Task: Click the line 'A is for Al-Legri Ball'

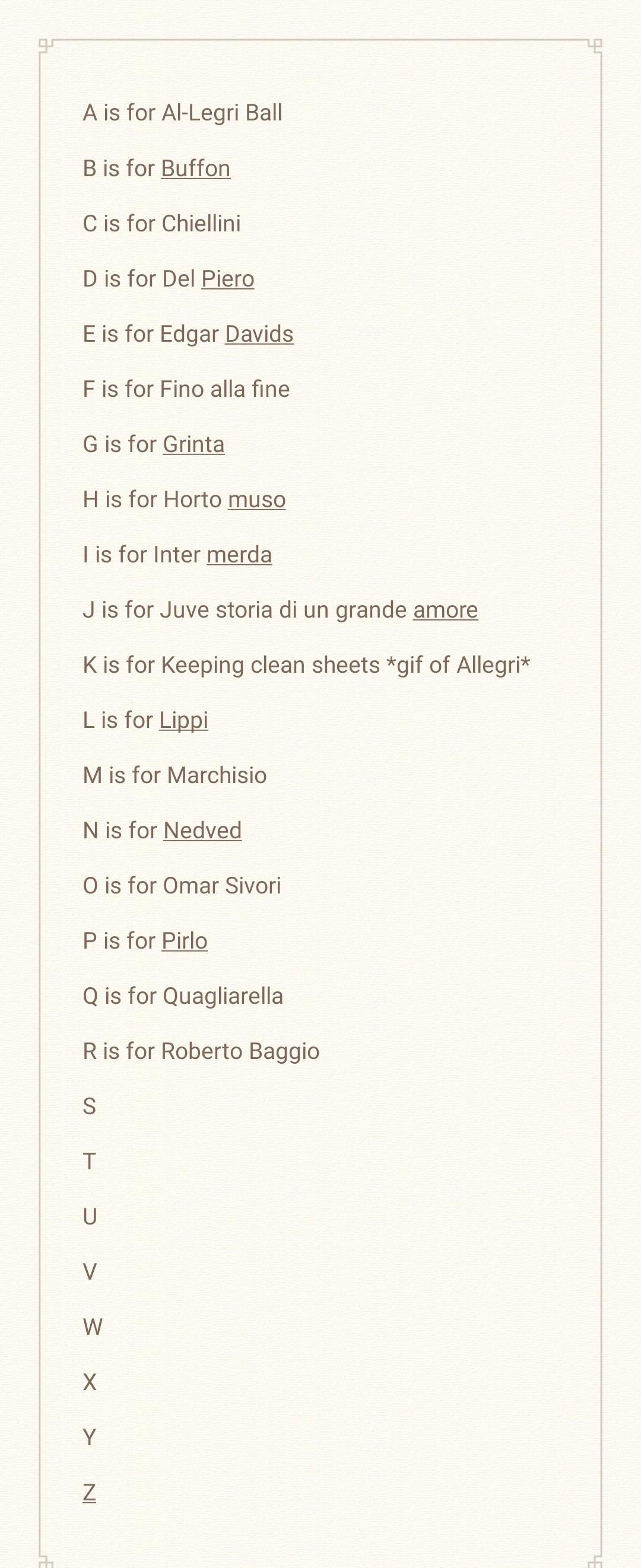Action: (x=182, y=113)
